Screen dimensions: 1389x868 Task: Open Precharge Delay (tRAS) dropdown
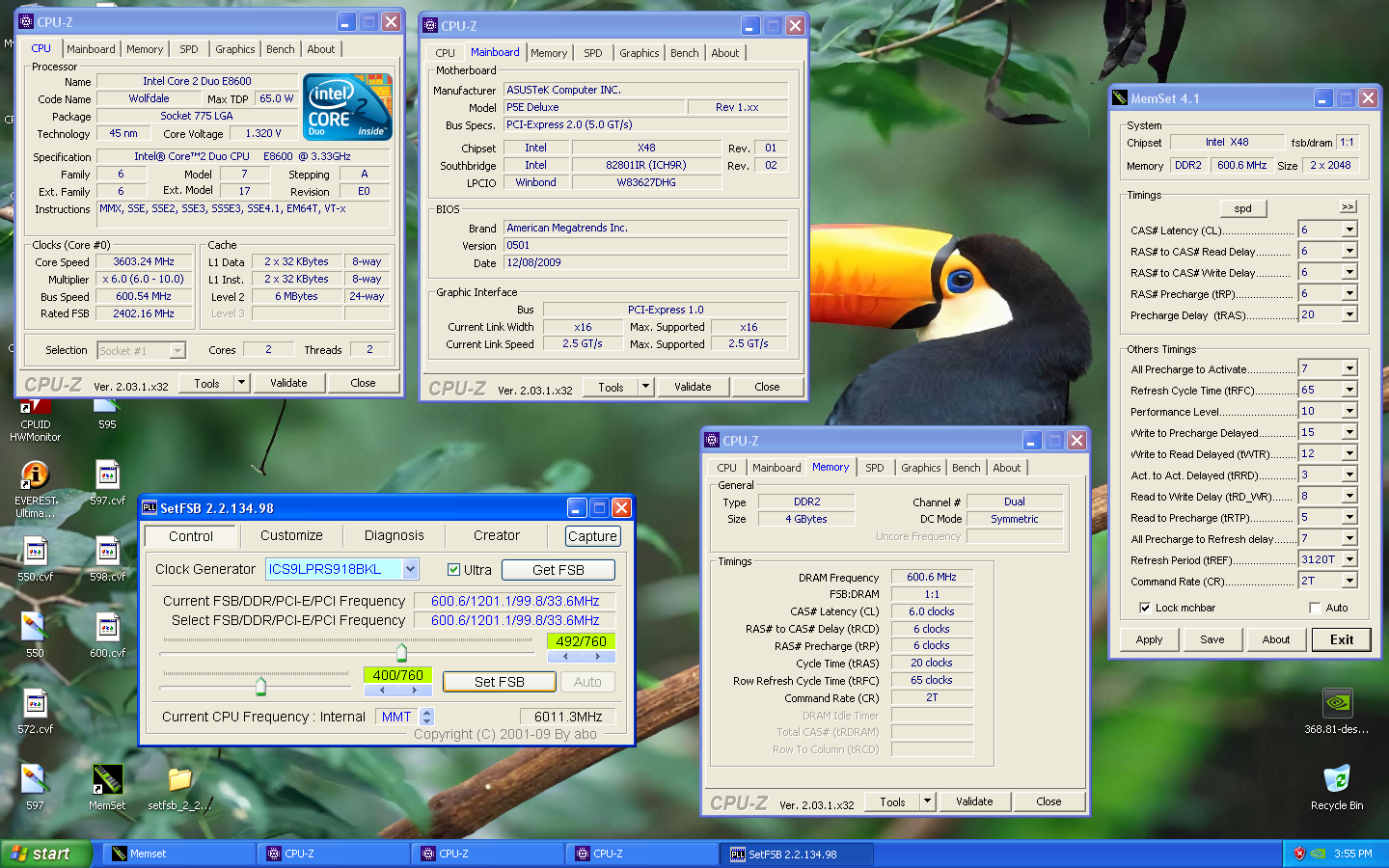tap(1349, 314)
